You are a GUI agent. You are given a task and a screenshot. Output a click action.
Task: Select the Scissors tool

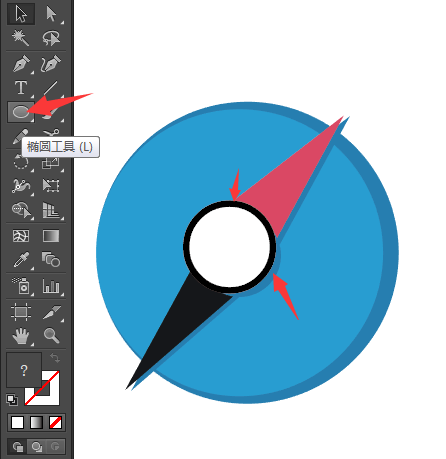51,133
